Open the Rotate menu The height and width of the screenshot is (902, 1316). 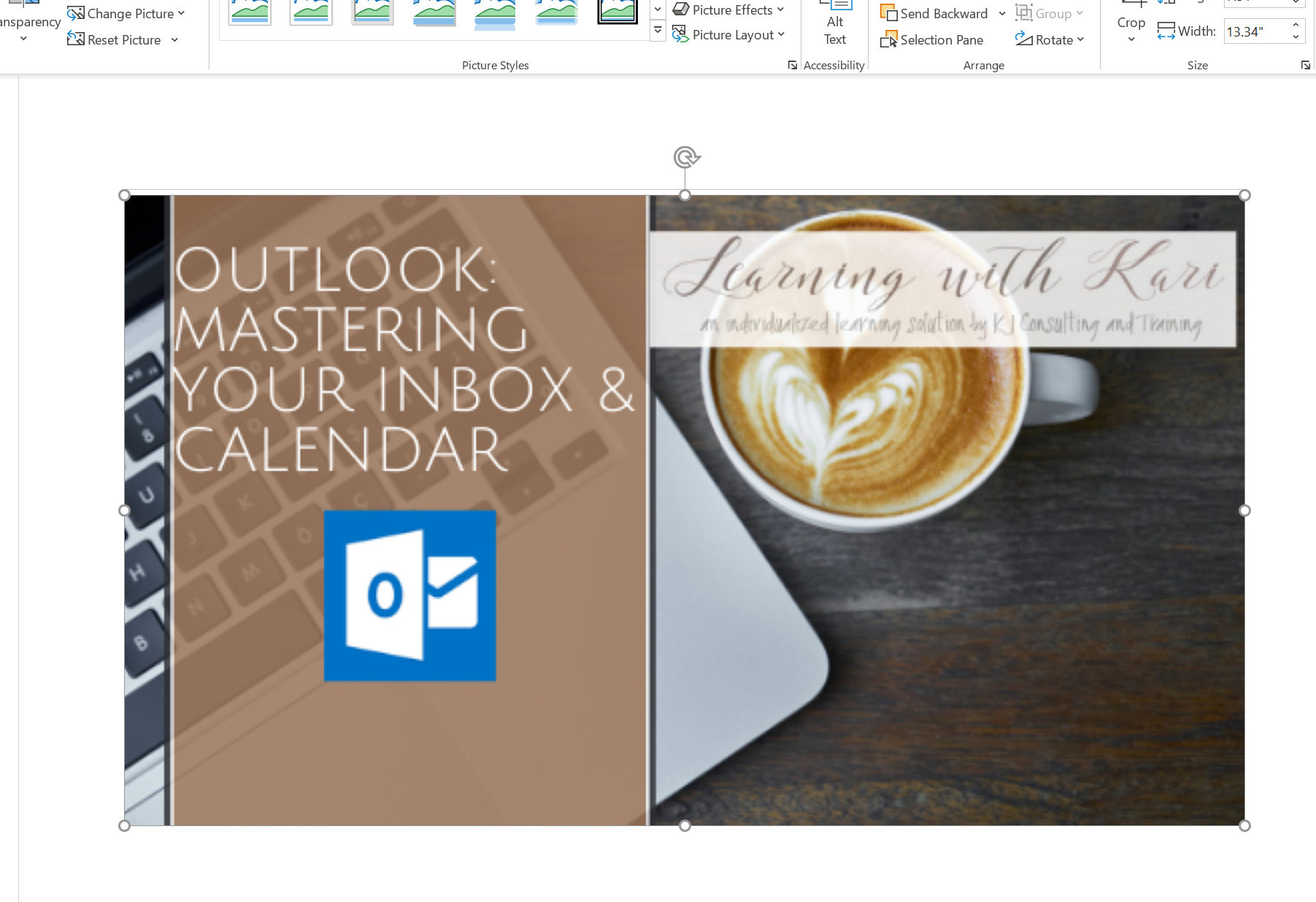tap(1050, 40)
